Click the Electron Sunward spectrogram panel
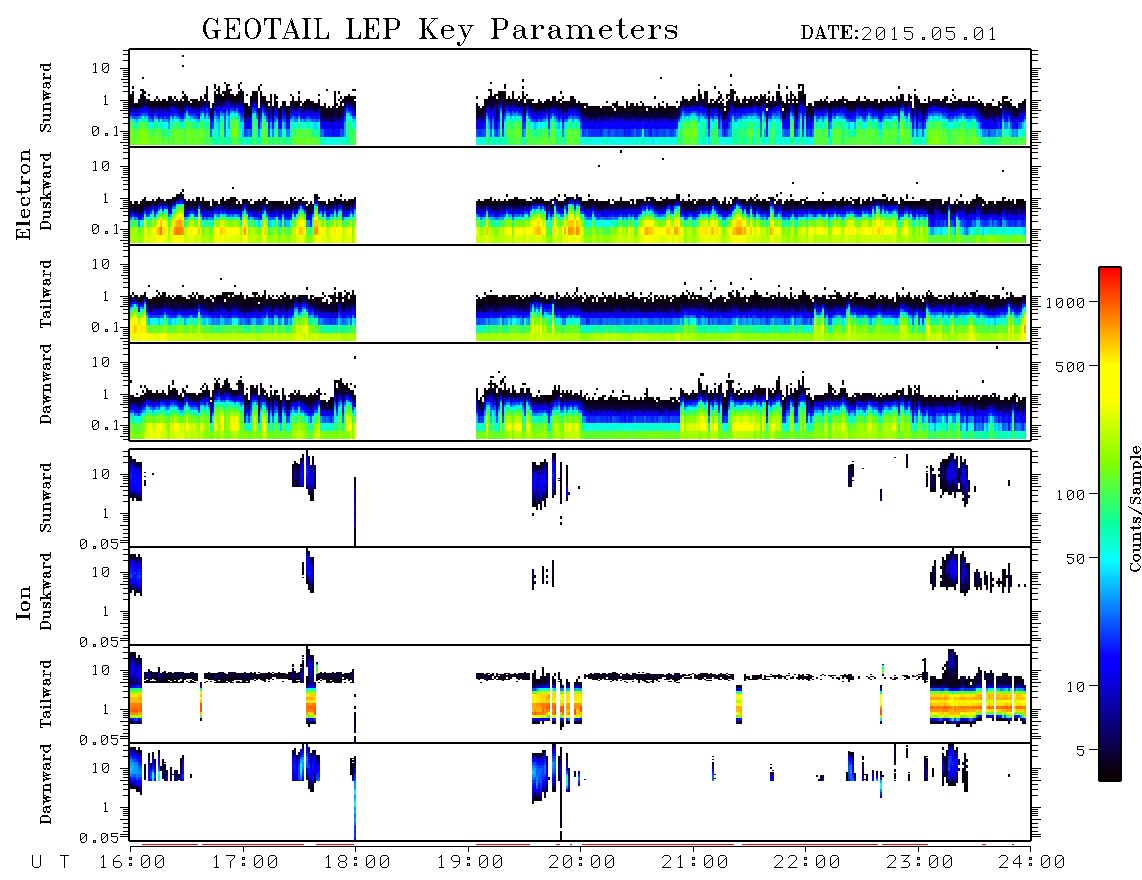The image size is (1142, 880). [x=580, y=98]
